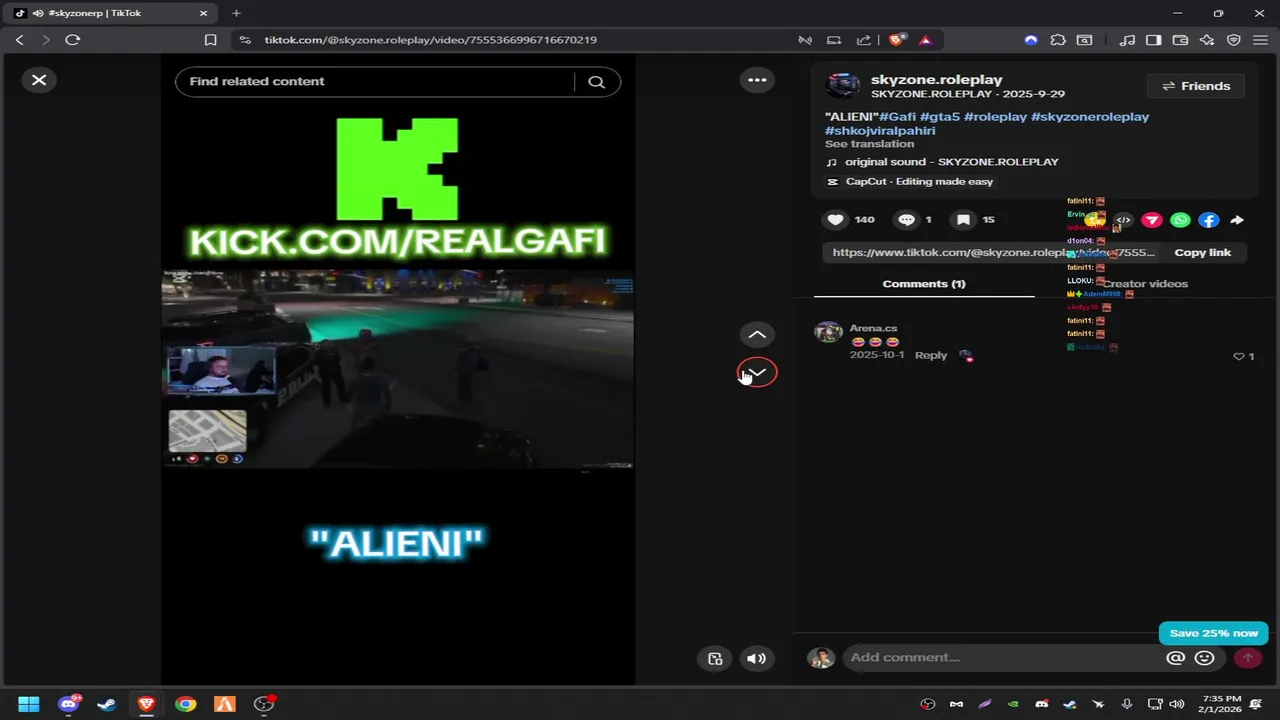Share video via Facebook
Screen dimensions: 1280x720
[x=1208, y=220]
